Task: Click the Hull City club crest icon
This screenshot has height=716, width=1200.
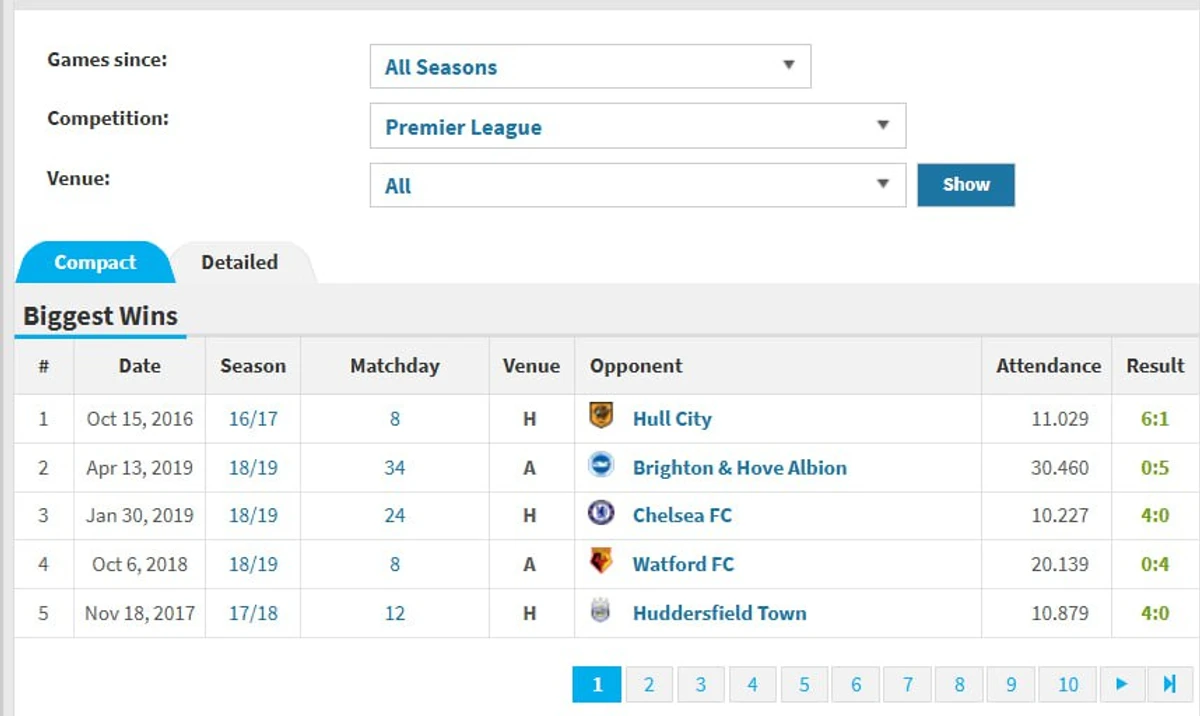Action: [601, 418]
